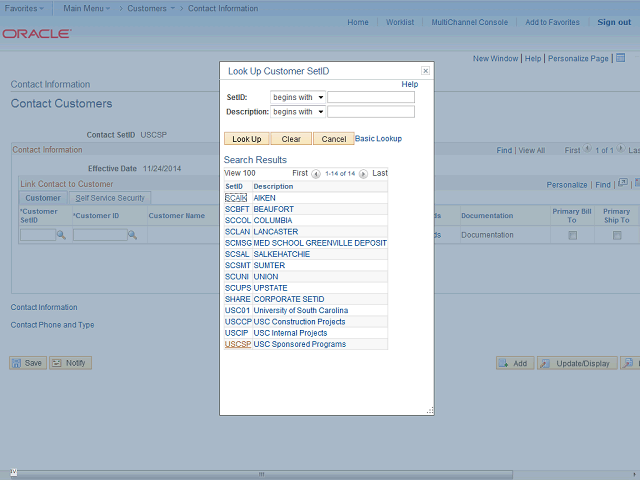Screen dimensions: 640x480
Task: Click the Update/Display button
Action: click(x=577, y=363)
